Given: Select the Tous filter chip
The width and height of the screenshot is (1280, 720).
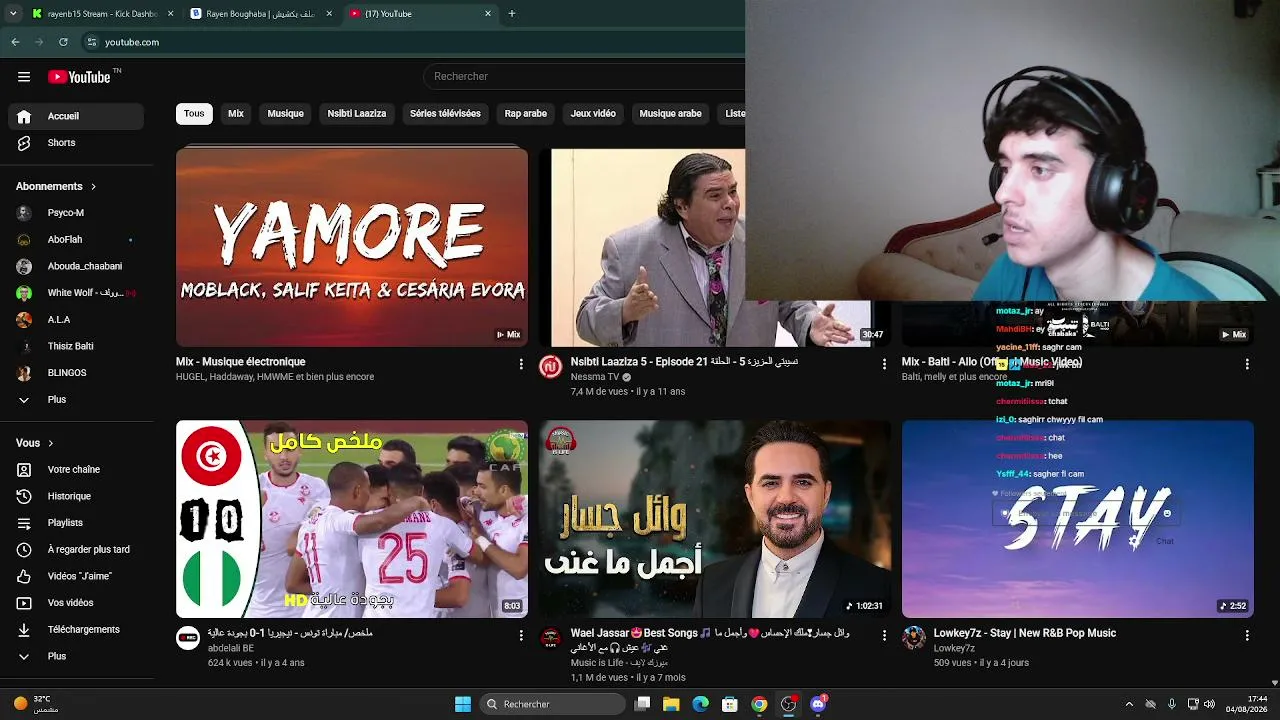Looking at the screenshot, I should click(194, 114).
